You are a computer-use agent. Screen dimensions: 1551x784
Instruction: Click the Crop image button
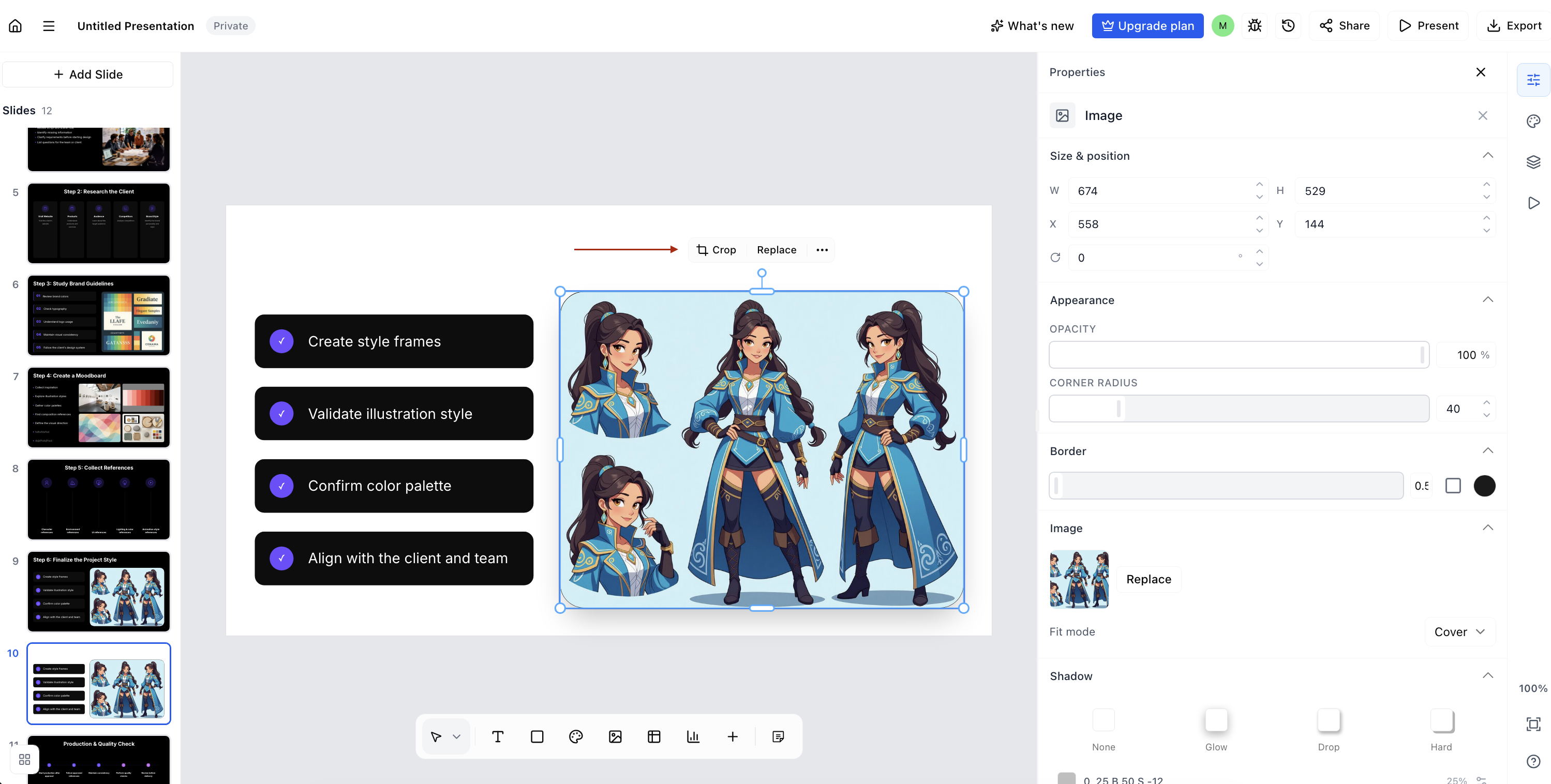(717, 250)
